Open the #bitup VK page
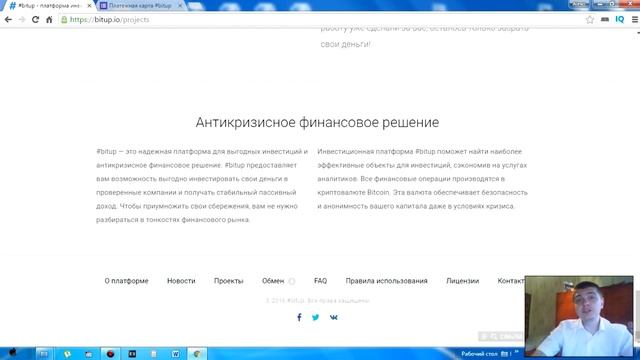 coord(333,317)
